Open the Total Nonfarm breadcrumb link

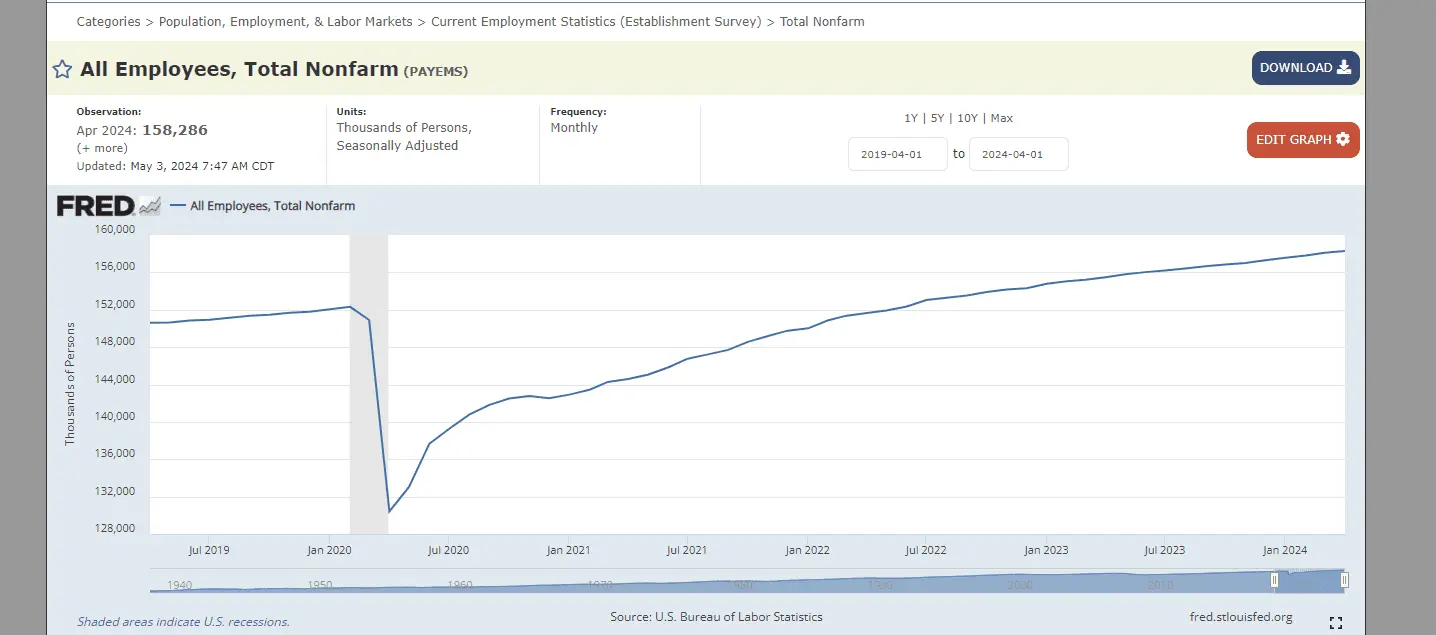click(x=822, y=21)
